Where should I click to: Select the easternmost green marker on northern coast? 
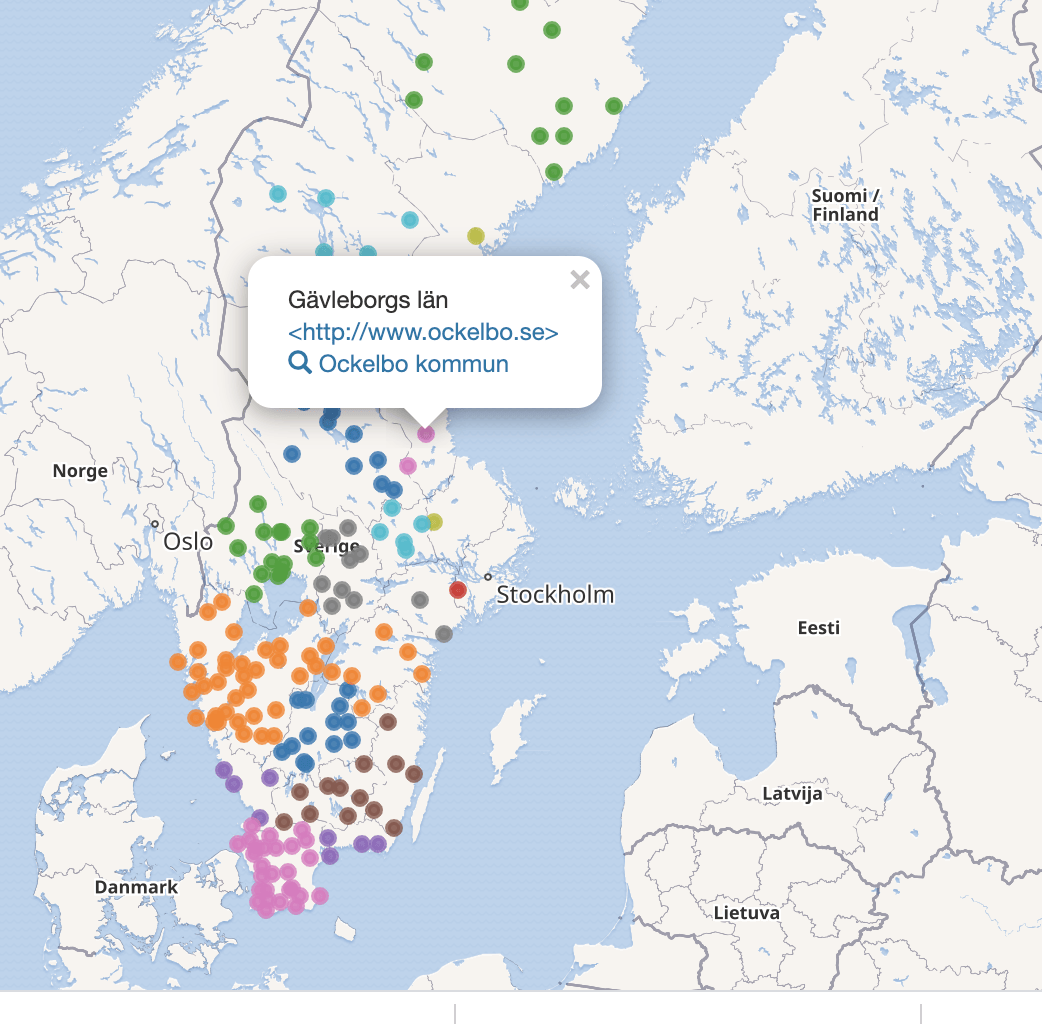click(614, 106)
